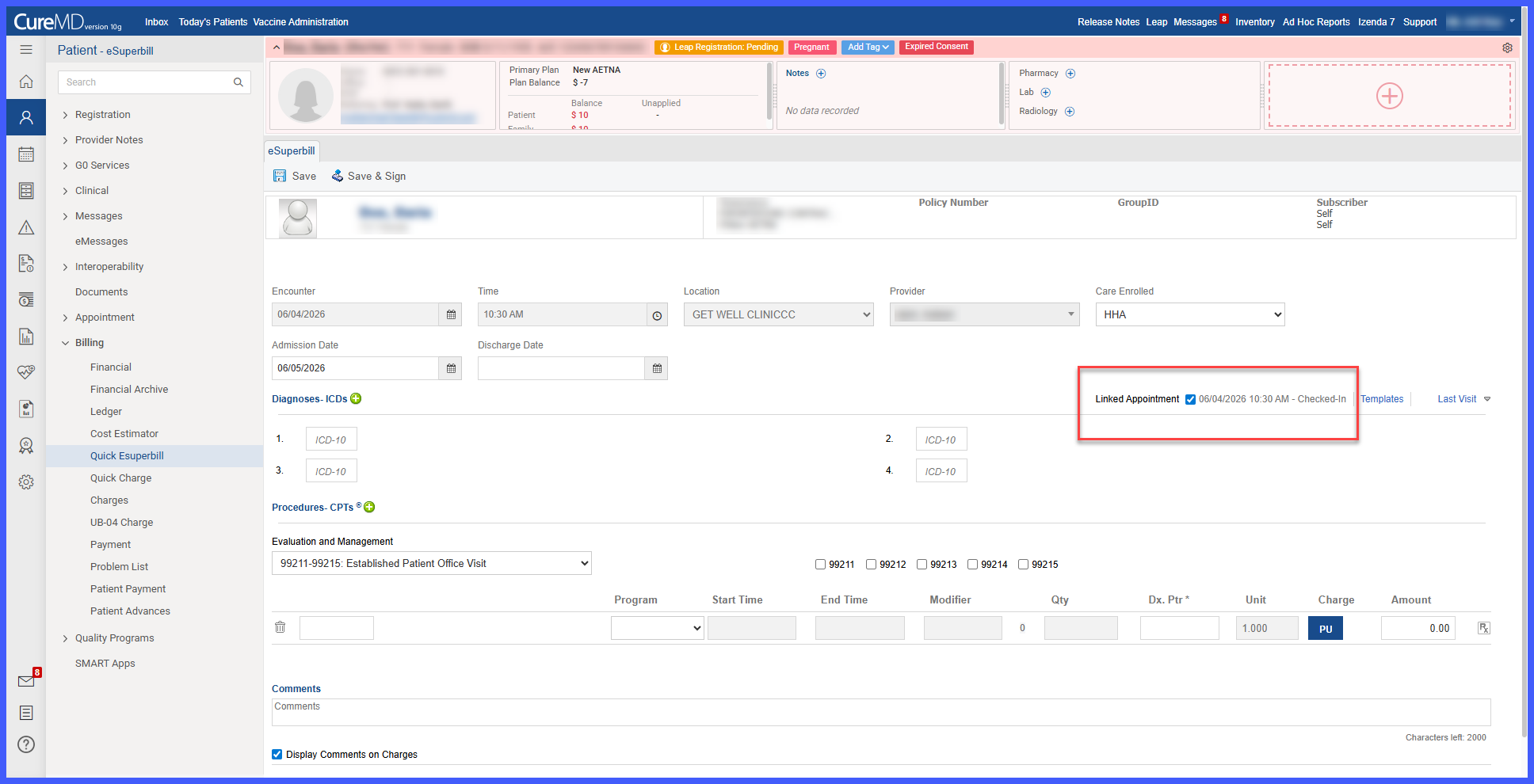This screenshot has height=784, width=1534.
Task: Uncheck Display Comments on Charges
Action: coord(277,754)
